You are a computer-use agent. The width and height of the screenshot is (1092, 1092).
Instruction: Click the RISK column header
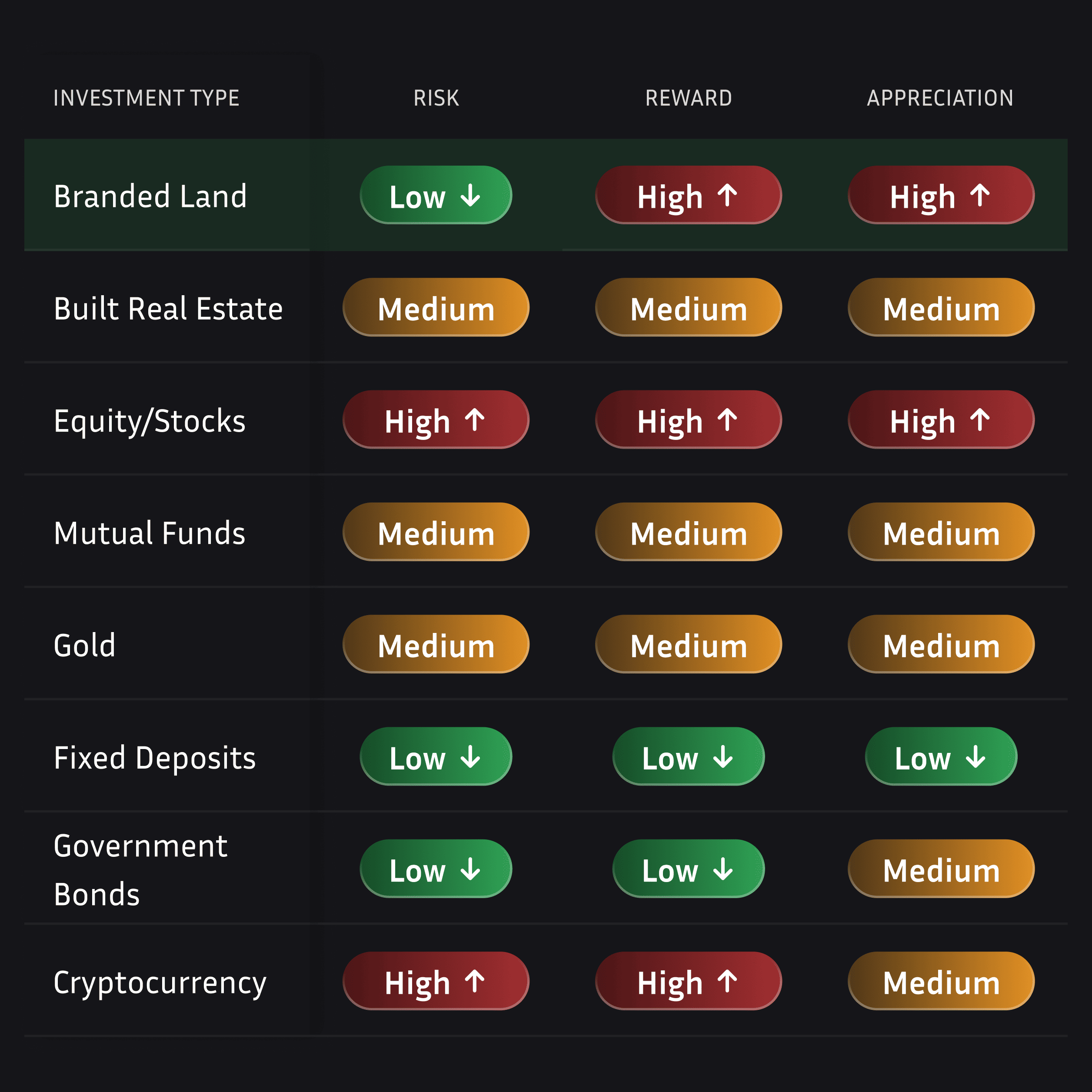coord(436,98)
